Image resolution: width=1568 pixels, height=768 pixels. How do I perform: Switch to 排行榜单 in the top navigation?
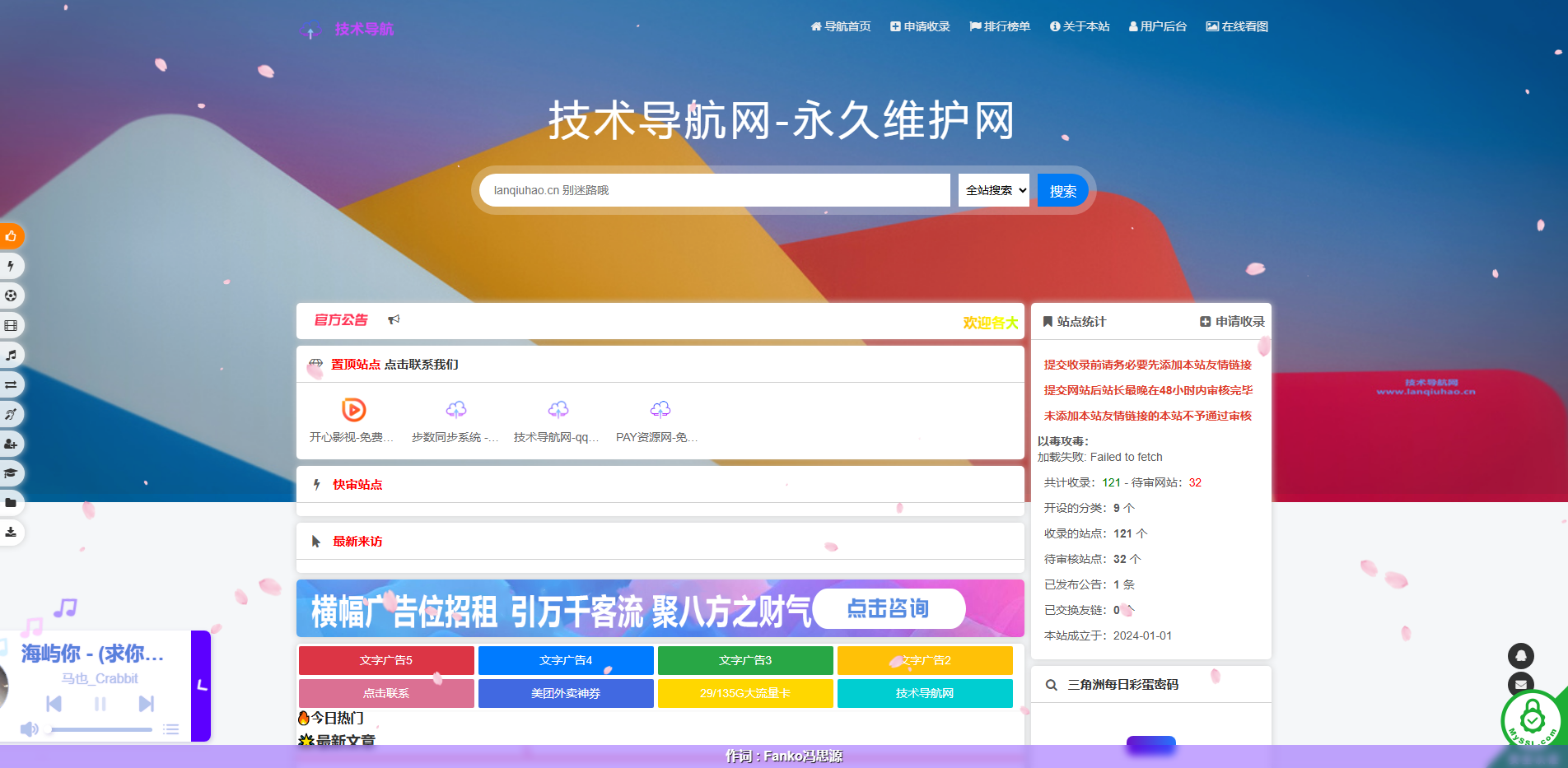(x=999, y=26)
